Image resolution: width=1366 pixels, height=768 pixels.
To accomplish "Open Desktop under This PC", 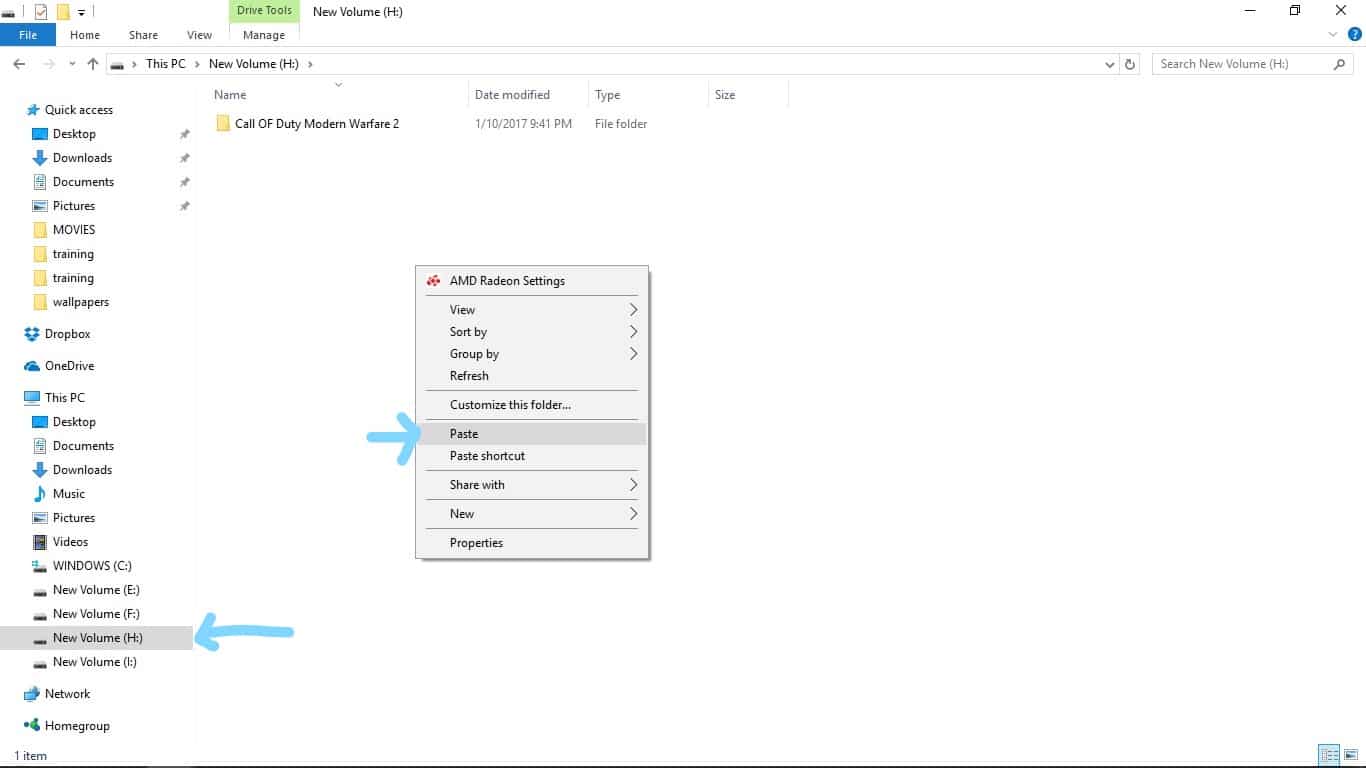I will 74,422.
